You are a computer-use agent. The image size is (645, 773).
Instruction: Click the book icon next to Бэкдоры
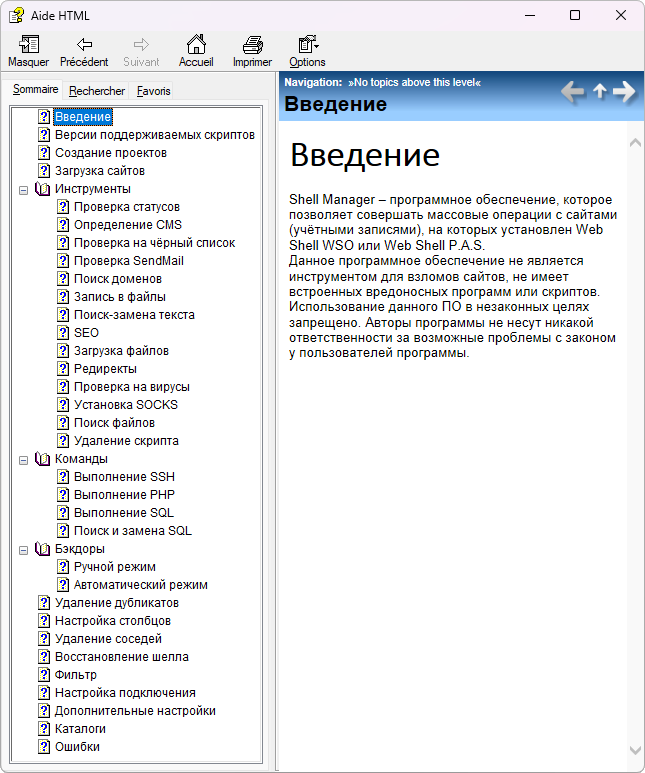click(x=42, y=549)
